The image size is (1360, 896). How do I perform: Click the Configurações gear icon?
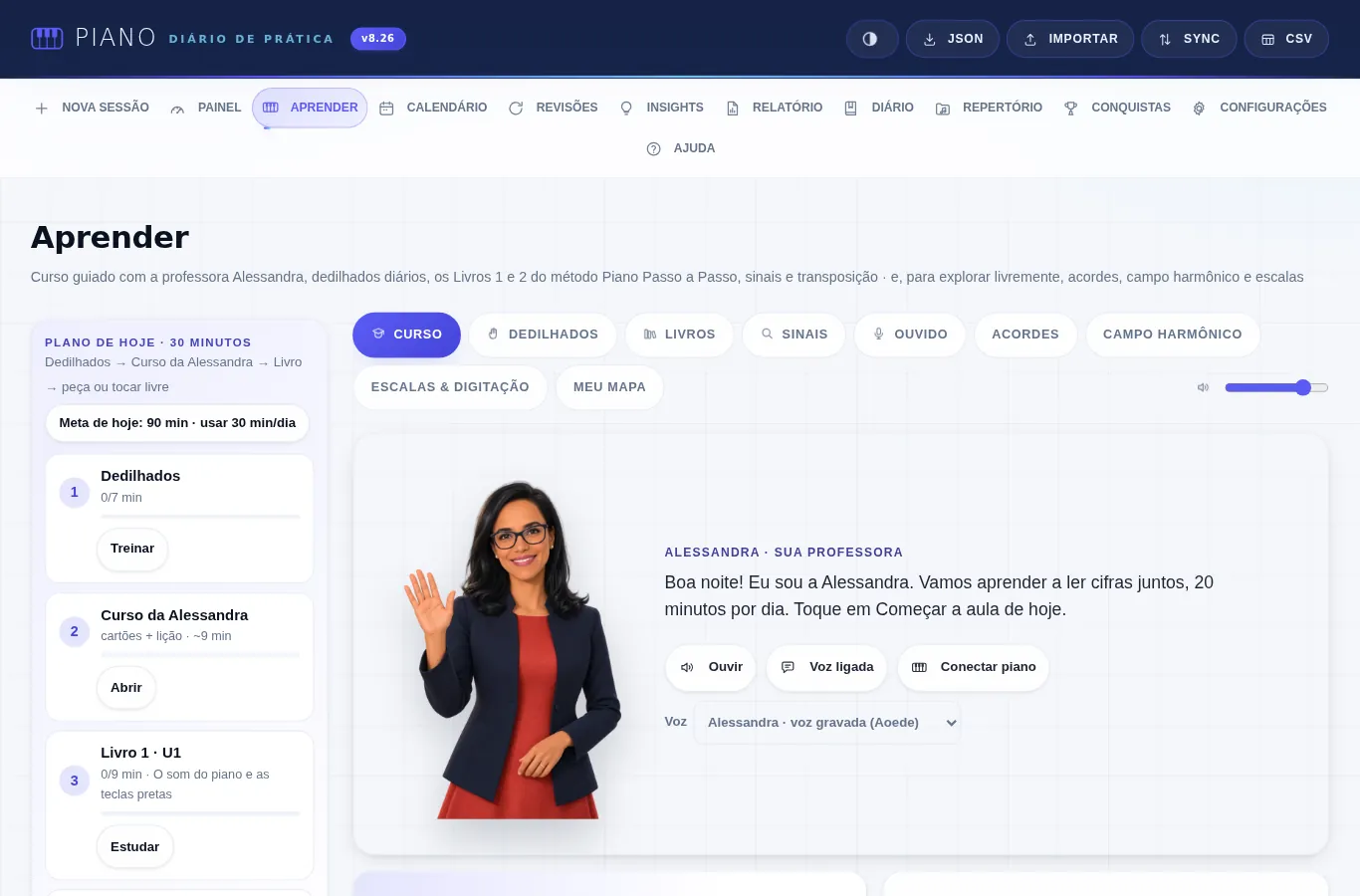(x=1200, y=109)
